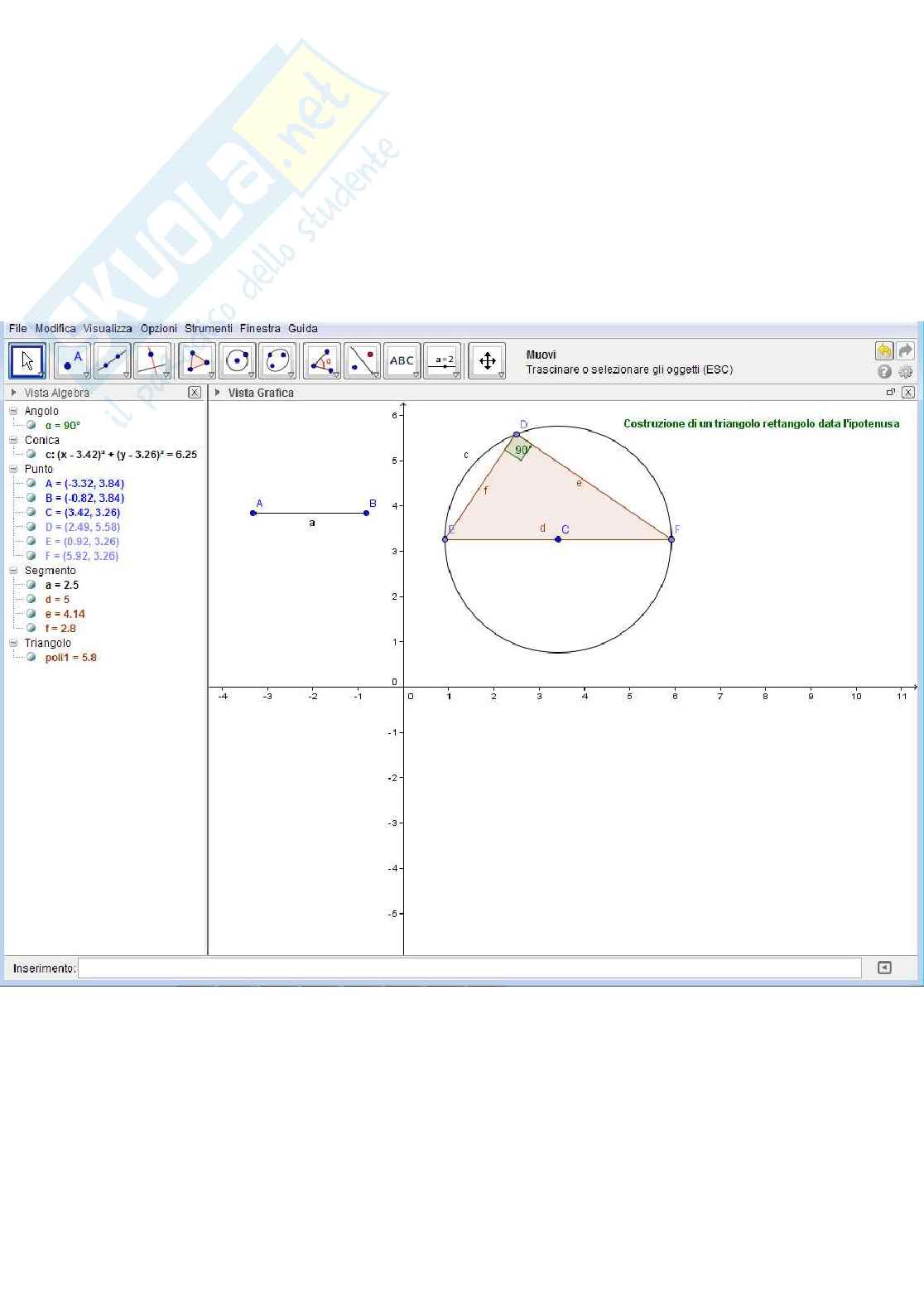Select the Polygon tool

pyautogui.click(x=197, y=361)
